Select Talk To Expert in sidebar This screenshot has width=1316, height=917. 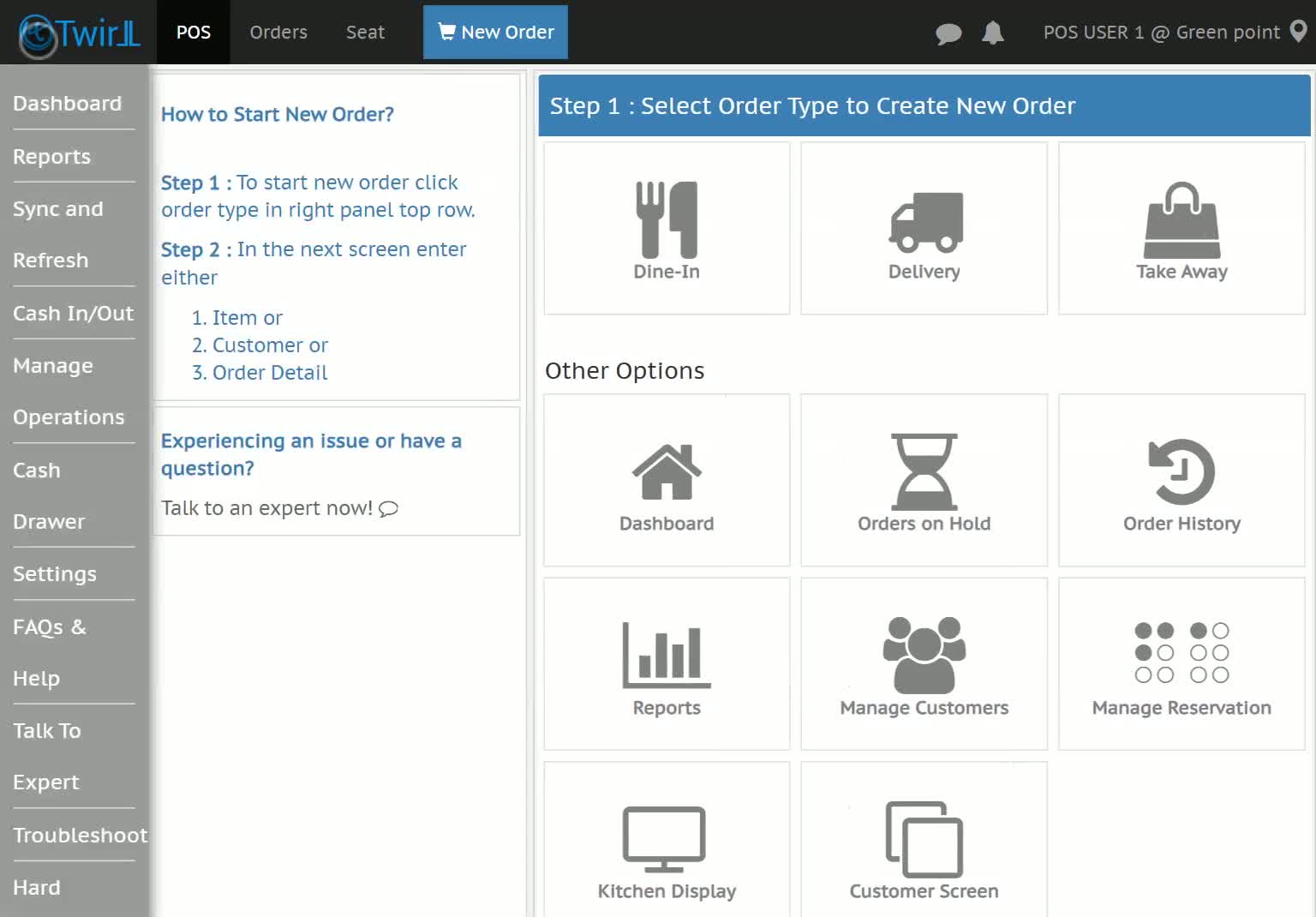pyautogui.click(x=47, y=757)
